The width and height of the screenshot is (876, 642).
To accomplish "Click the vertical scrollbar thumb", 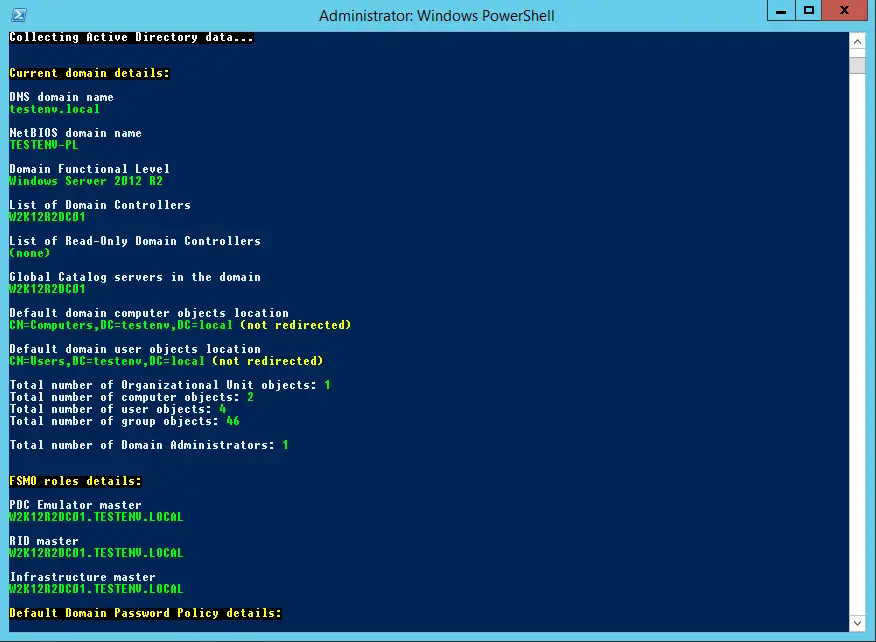I will tap(857, 65).
